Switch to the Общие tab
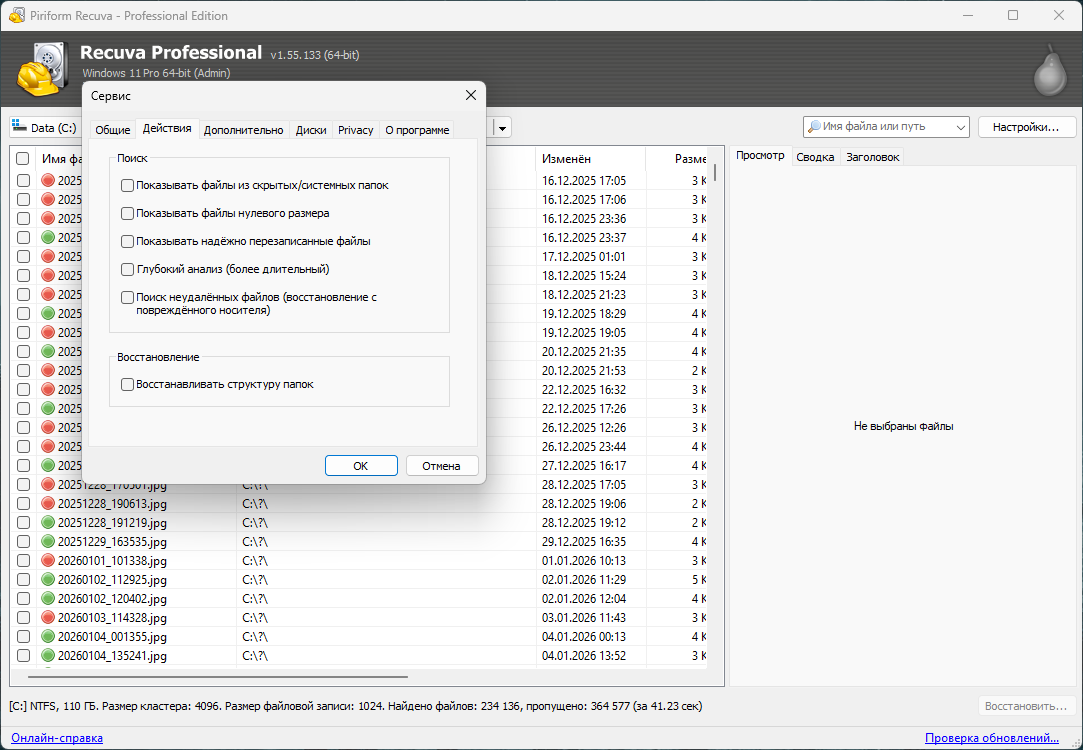The width and height of the screenshot is (1083, 750). pos(113,130)
